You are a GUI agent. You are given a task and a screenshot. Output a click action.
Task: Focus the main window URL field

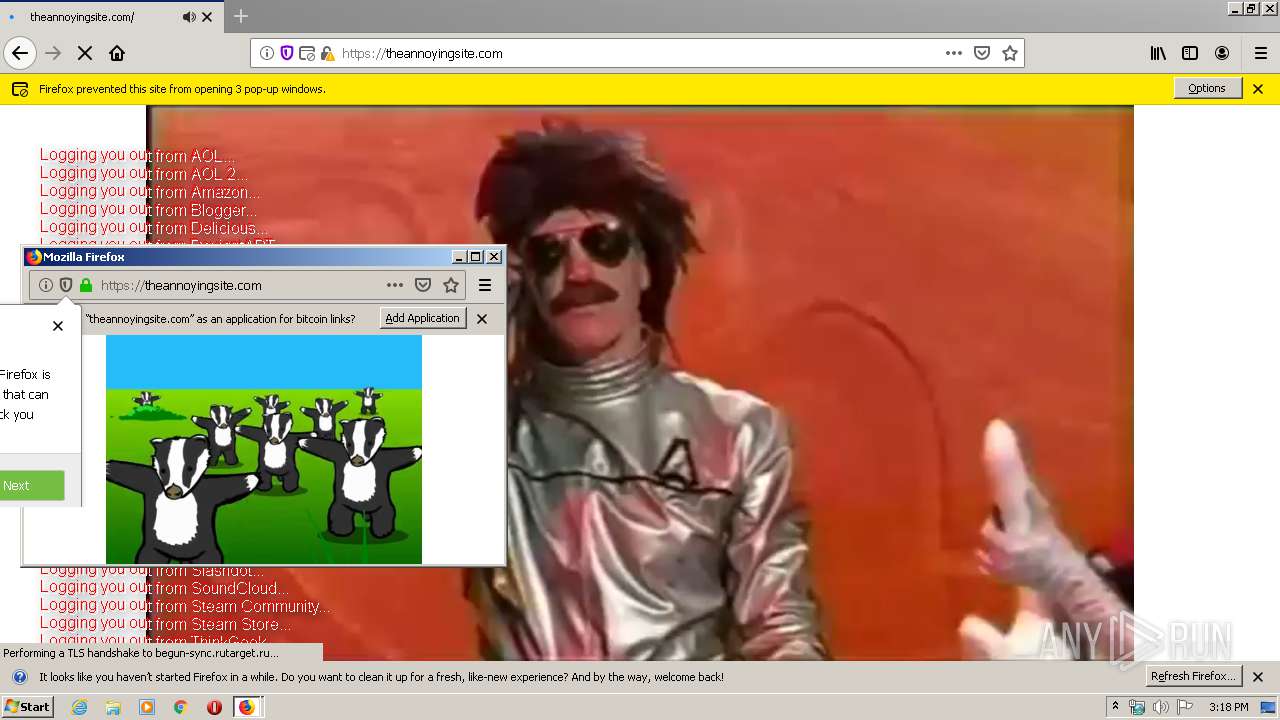coord(640,53)
